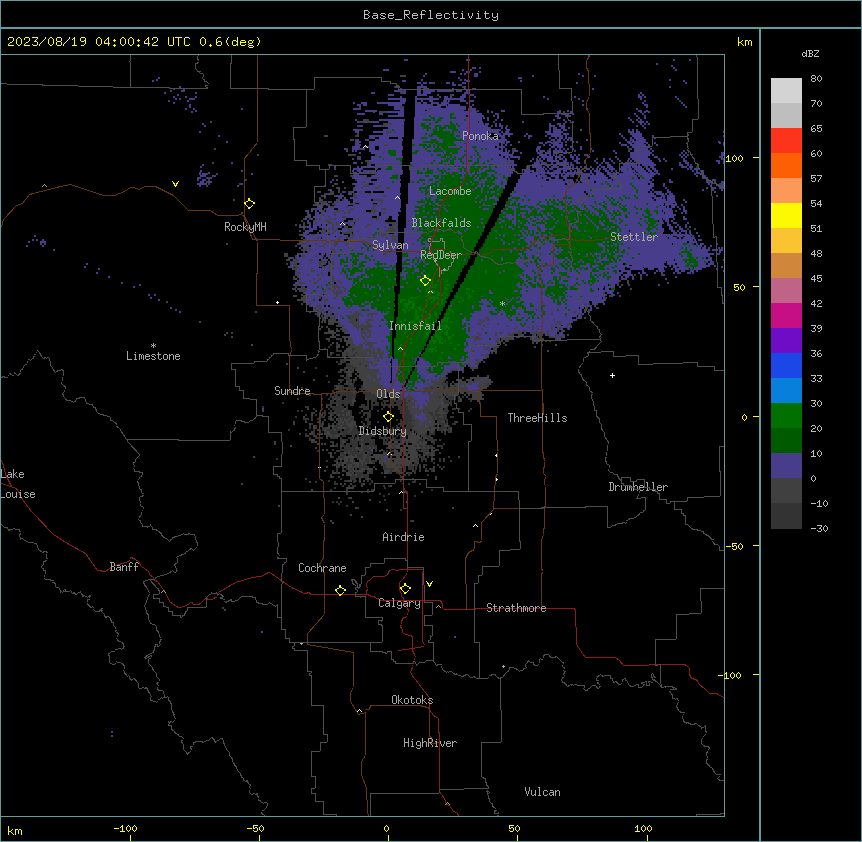
Task: Click the RockyMH label
Action: 245,227
